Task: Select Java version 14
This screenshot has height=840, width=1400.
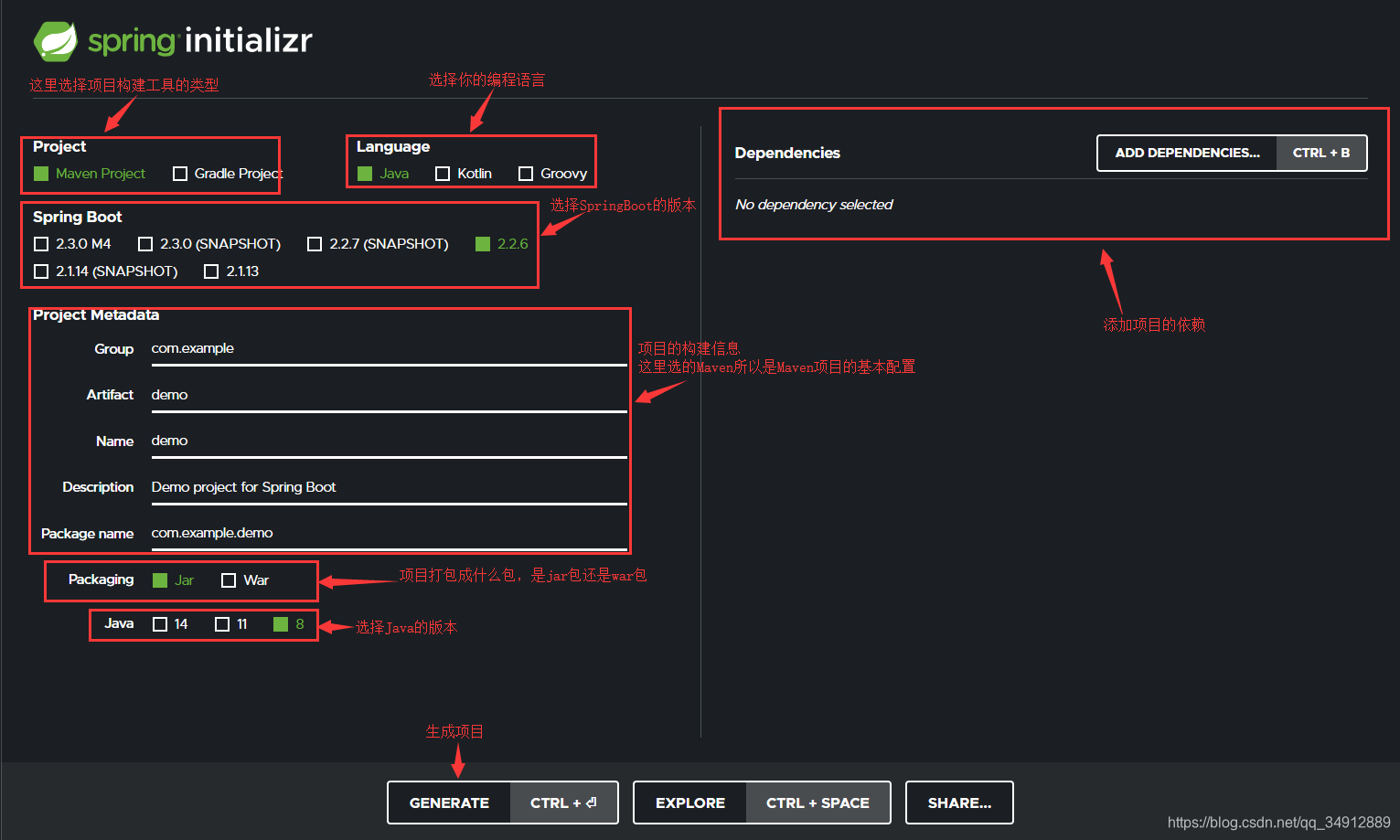Action: click(x=170, y=624)
